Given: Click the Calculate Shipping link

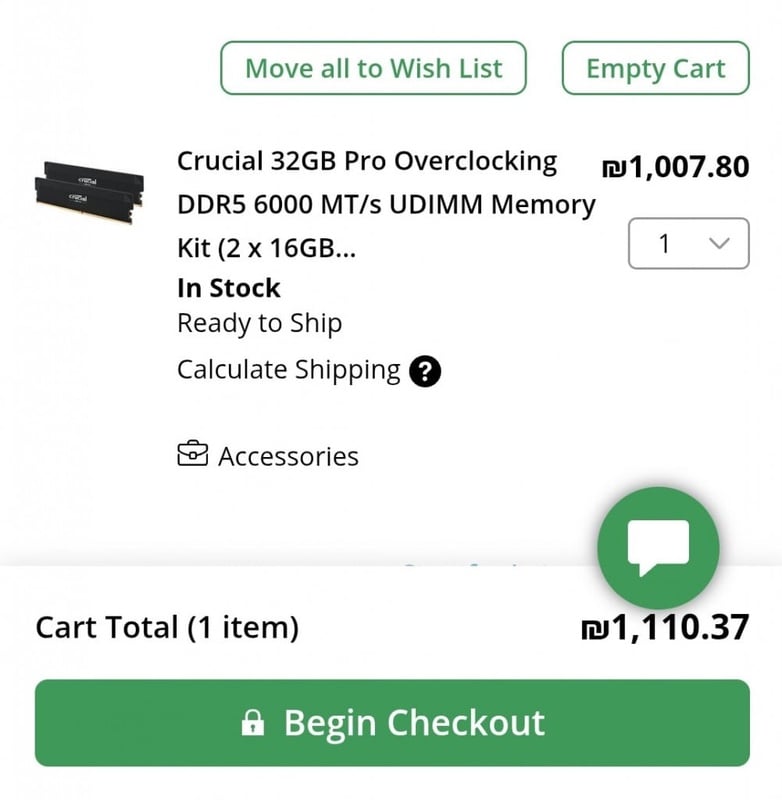Looking at the screenshot, I should point(288,370).
